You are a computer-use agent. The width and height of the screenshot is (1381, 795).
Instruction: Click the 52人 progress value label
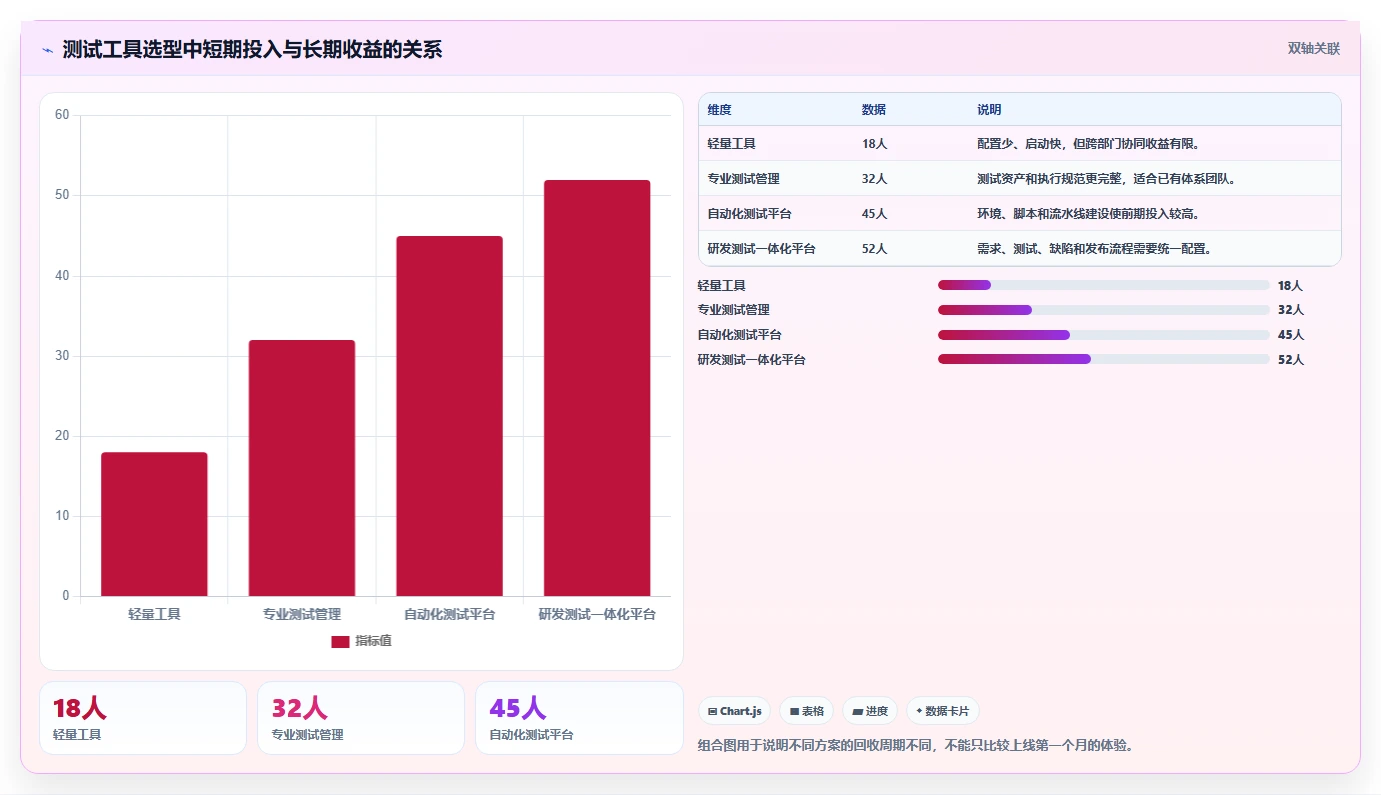coord(1291,360)
